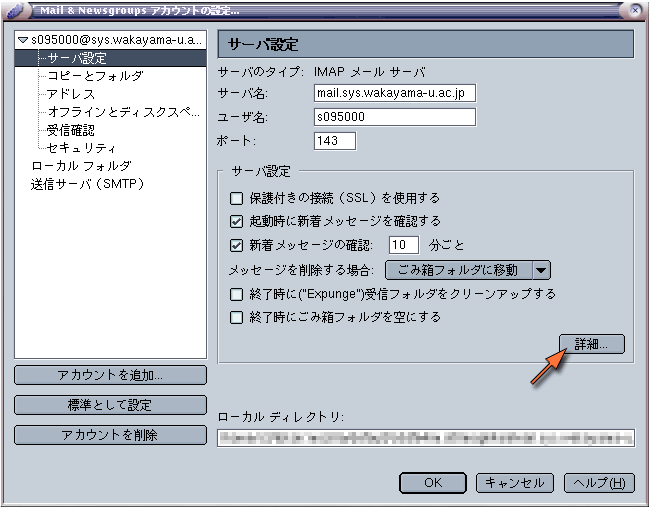
Task: Click the サーバ名 input field
Action: [x=395, y=93]
